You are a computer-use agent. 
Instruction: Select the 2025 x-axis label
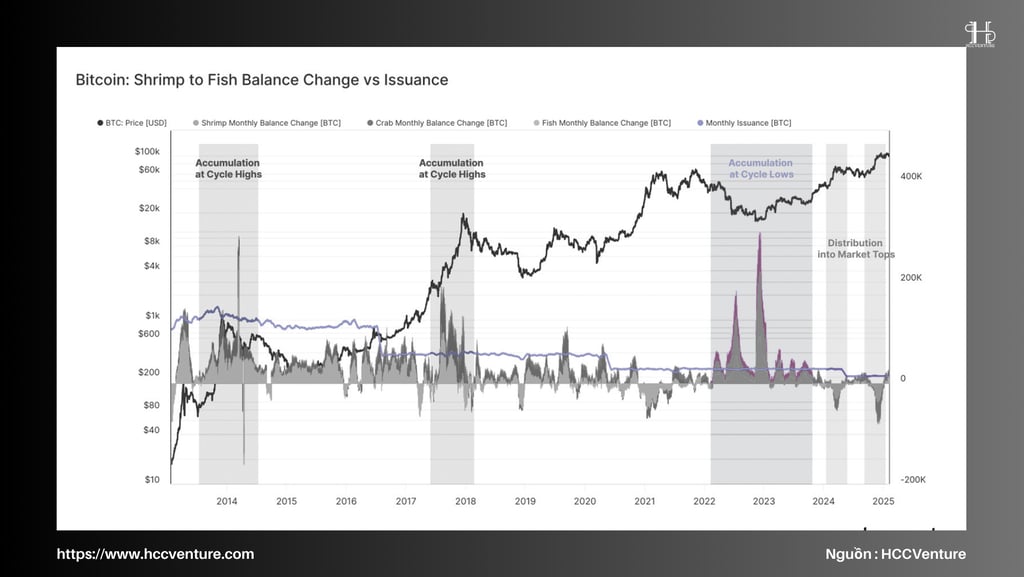(x=884, y=501)
